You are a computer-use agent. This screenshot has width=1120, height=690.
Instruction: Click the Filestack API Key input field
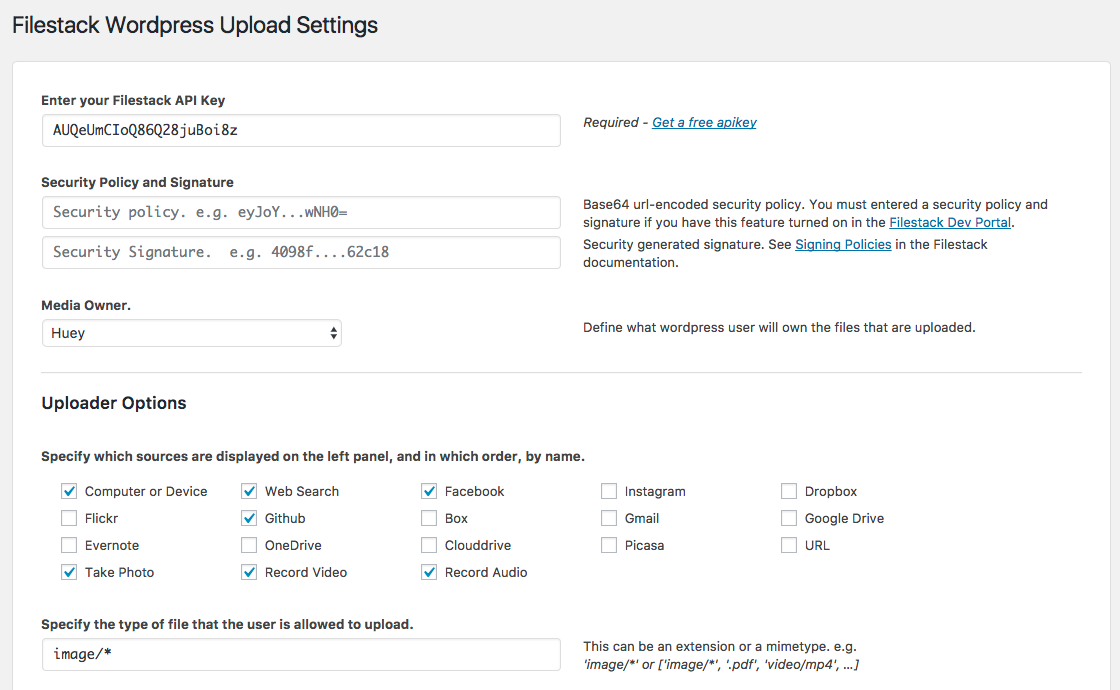coord(300,130)
